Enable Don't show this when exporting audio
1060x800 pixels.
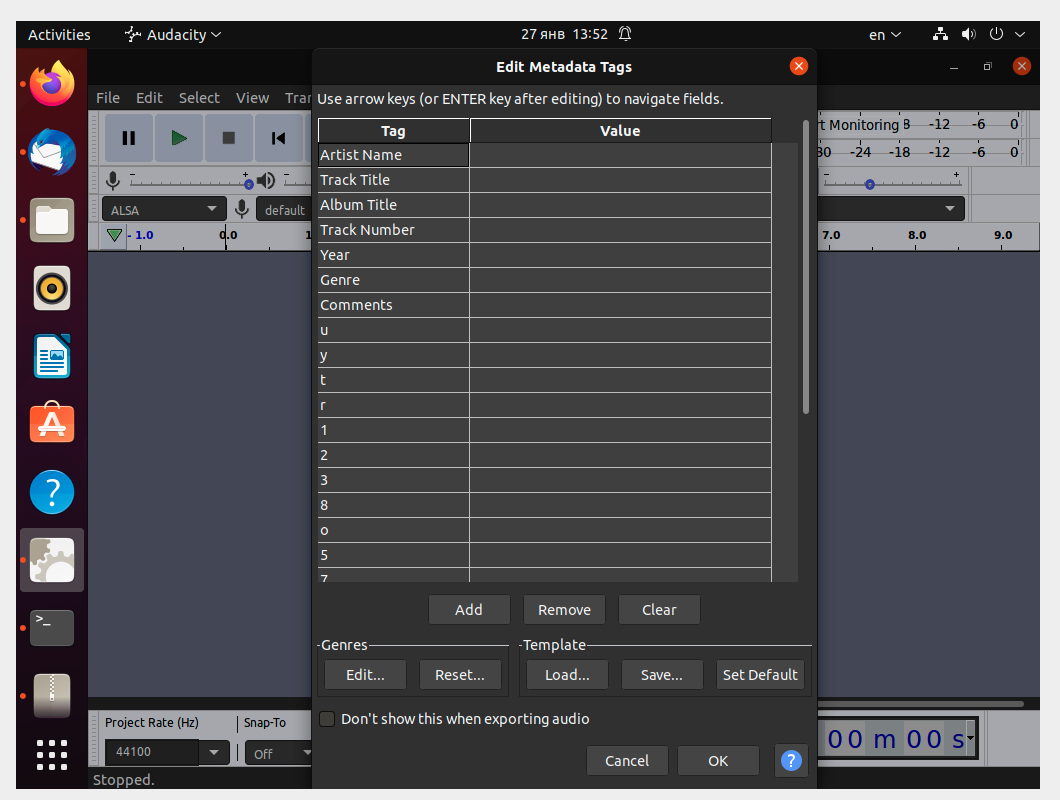326,718
